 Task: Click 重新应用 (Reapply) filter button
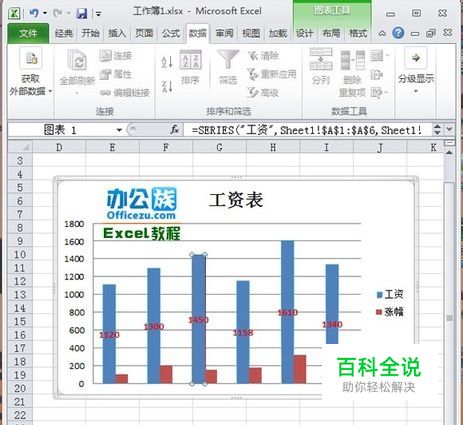click(272, 74)
